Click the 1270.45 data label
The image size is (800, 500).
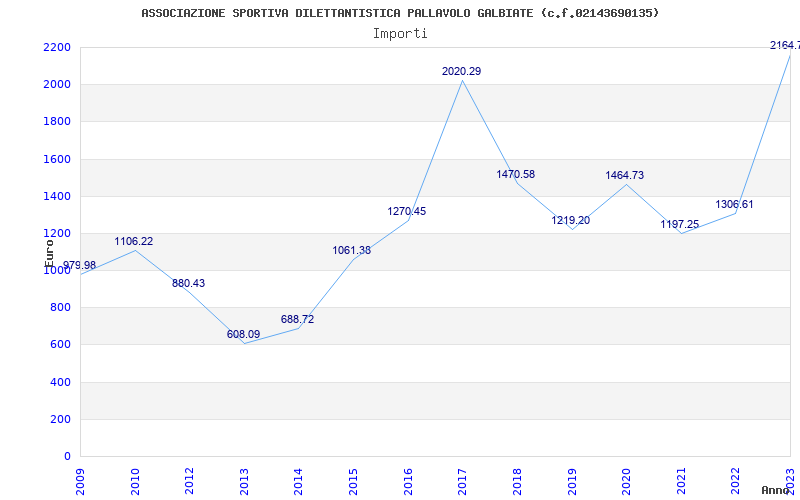point(407,211)
